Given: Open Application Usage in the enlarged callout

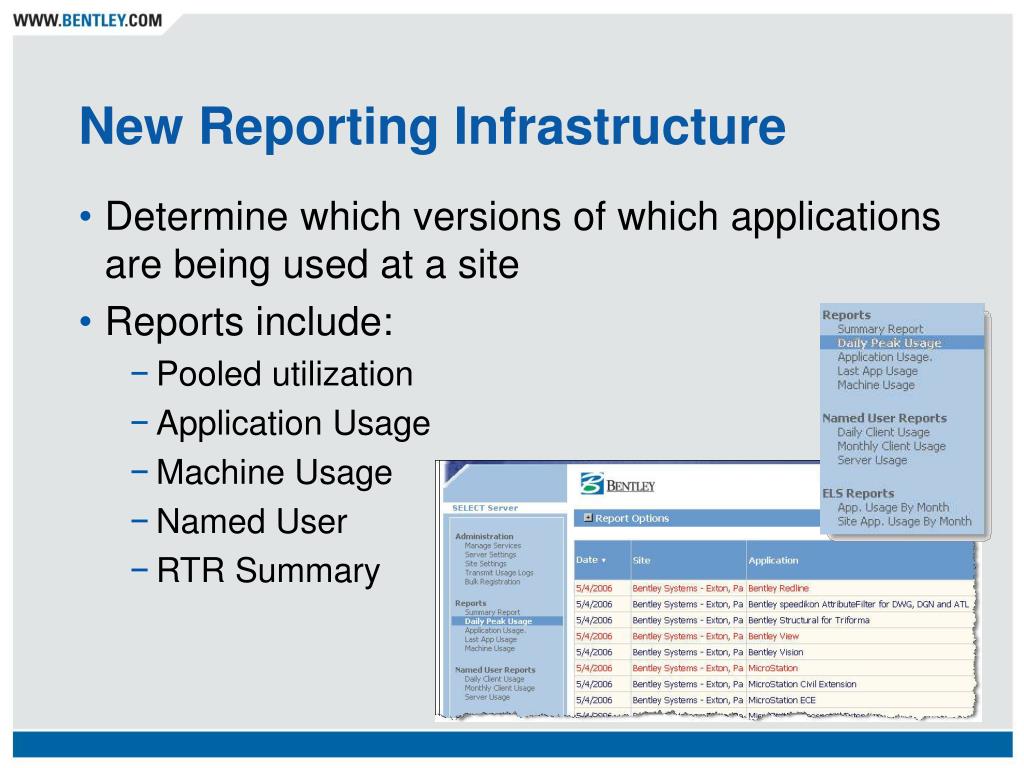Looking at the screenshot, I should pos(884,357).
